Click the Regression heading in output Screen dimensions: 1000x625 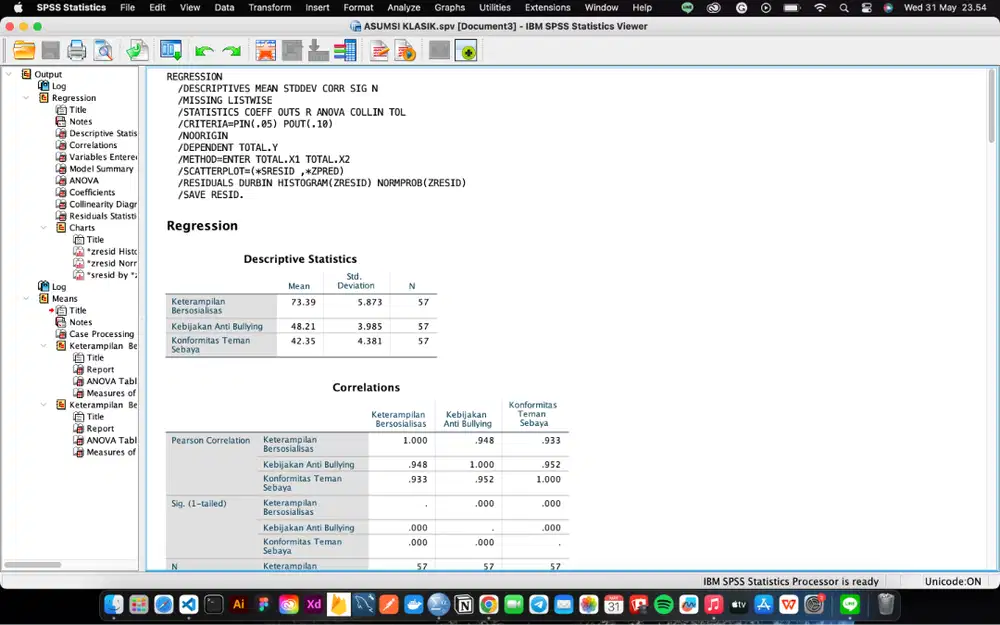[x=202, y=226]
